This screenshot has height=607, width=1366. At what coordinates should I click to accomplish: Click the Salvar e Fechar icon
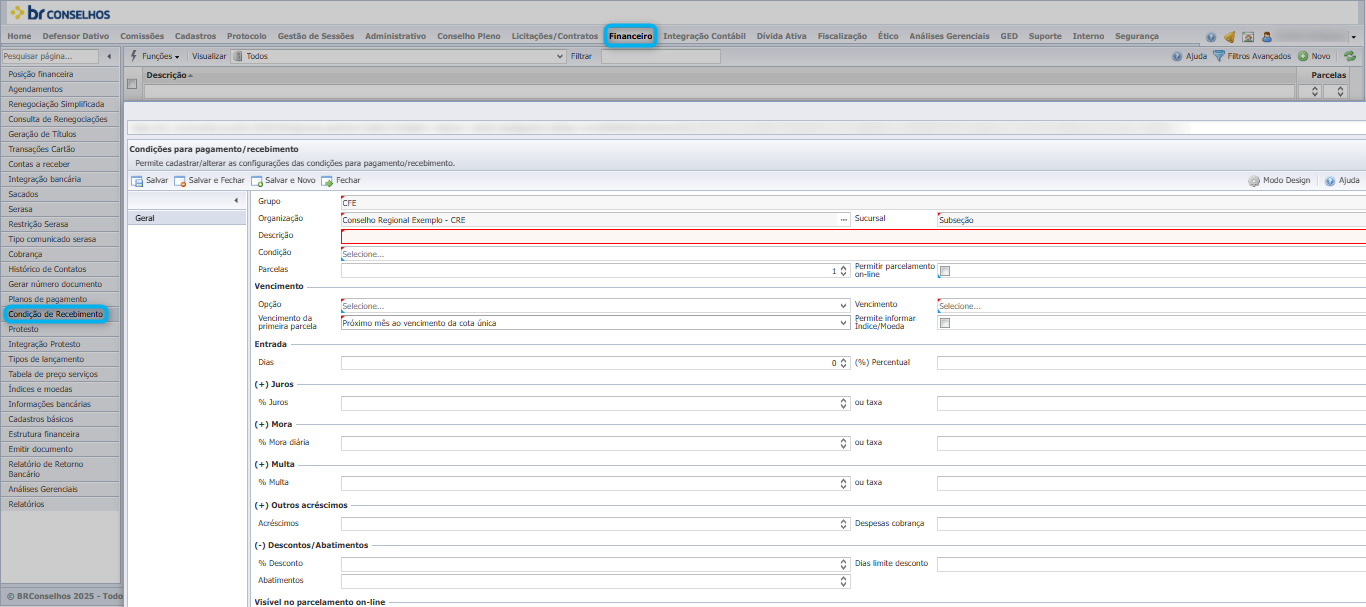click(180, 181)
